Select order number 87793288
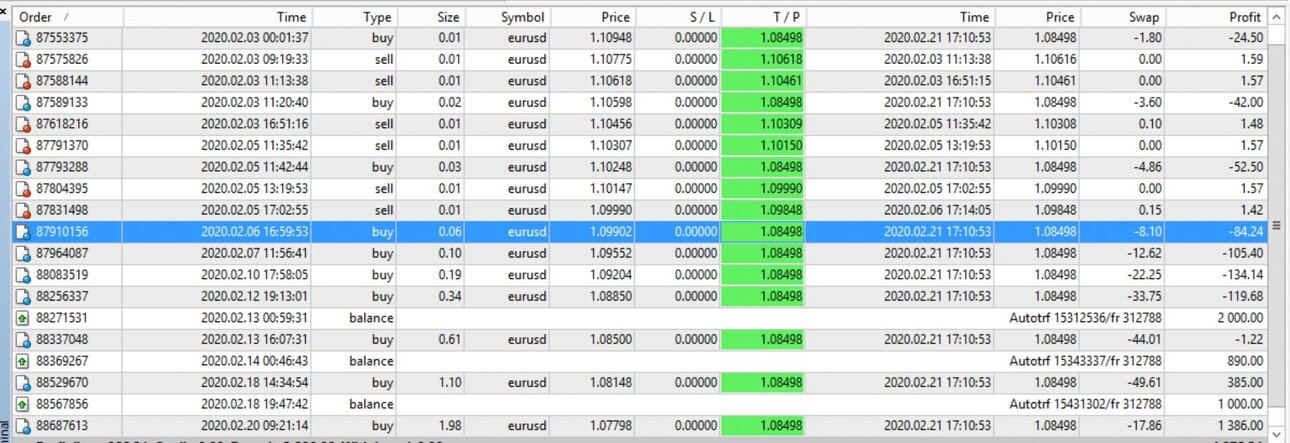The height and width of the screenshot is (443, 1290). click(x=62, y=167)
